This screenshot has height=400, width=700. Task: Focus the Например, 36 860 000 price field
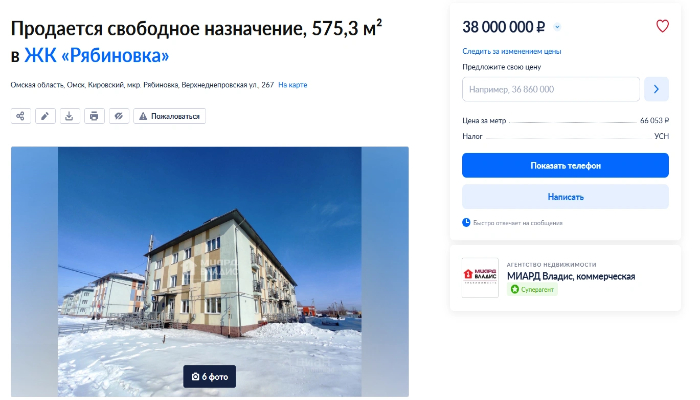(x=551, y=89)
